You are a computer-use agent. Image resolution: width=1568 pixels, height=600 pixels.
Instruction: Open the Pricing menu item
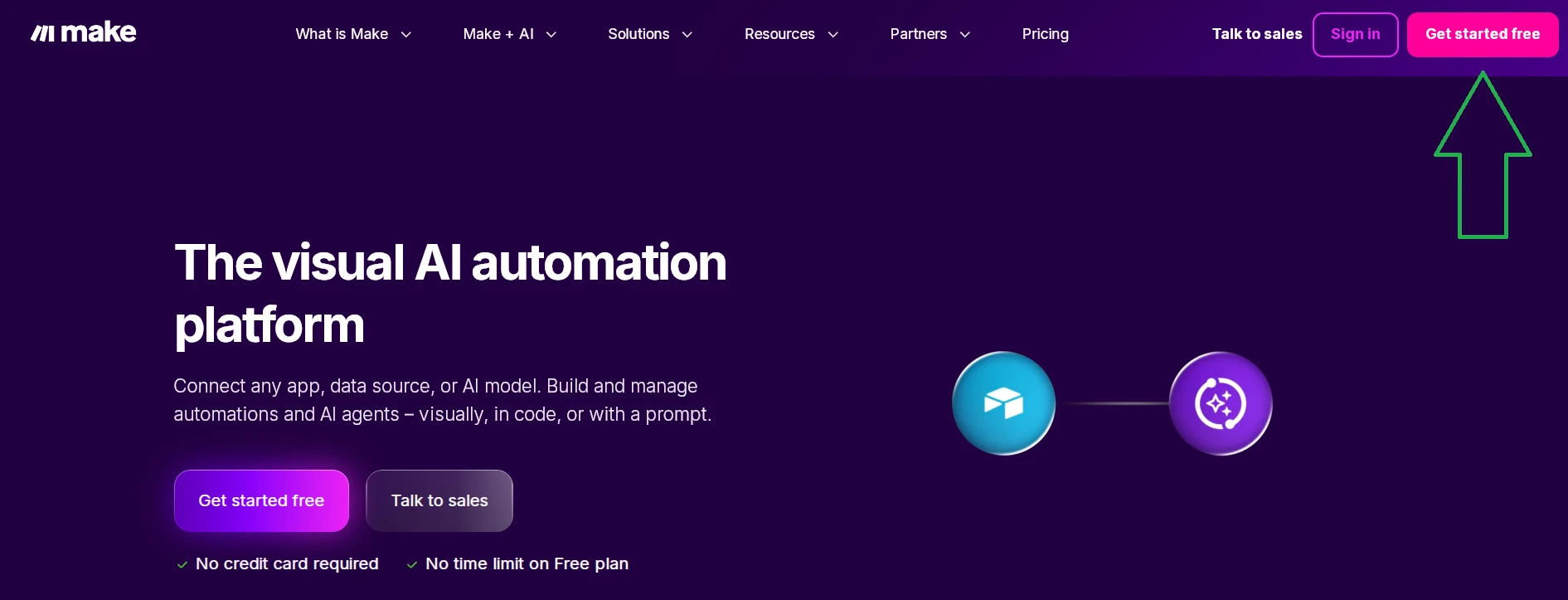(1046, 34)
